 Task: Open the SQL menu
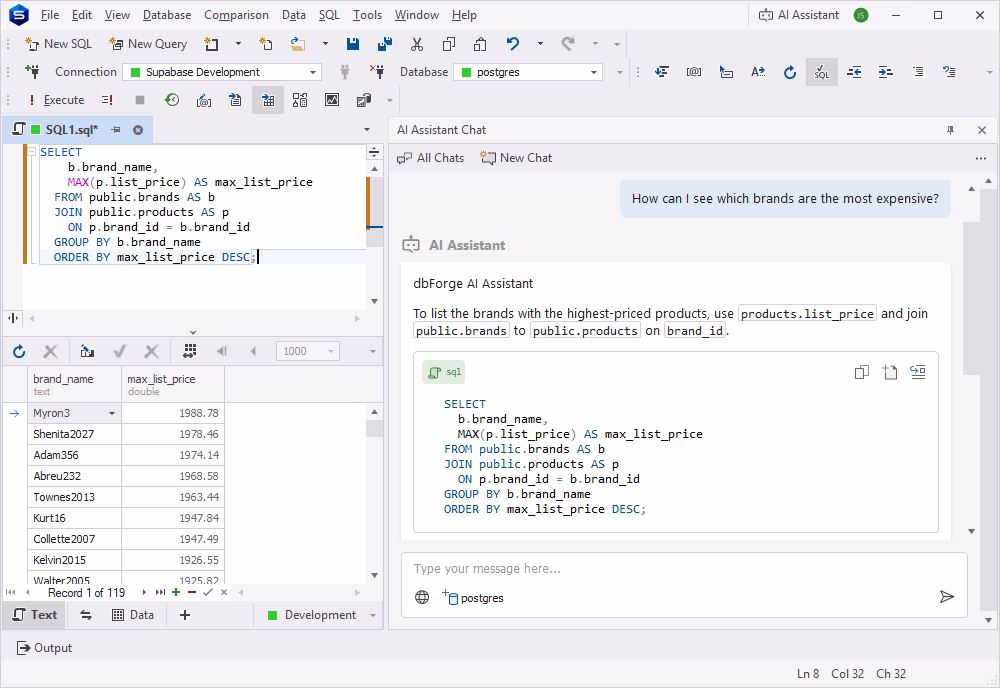[x=329, y=15]
